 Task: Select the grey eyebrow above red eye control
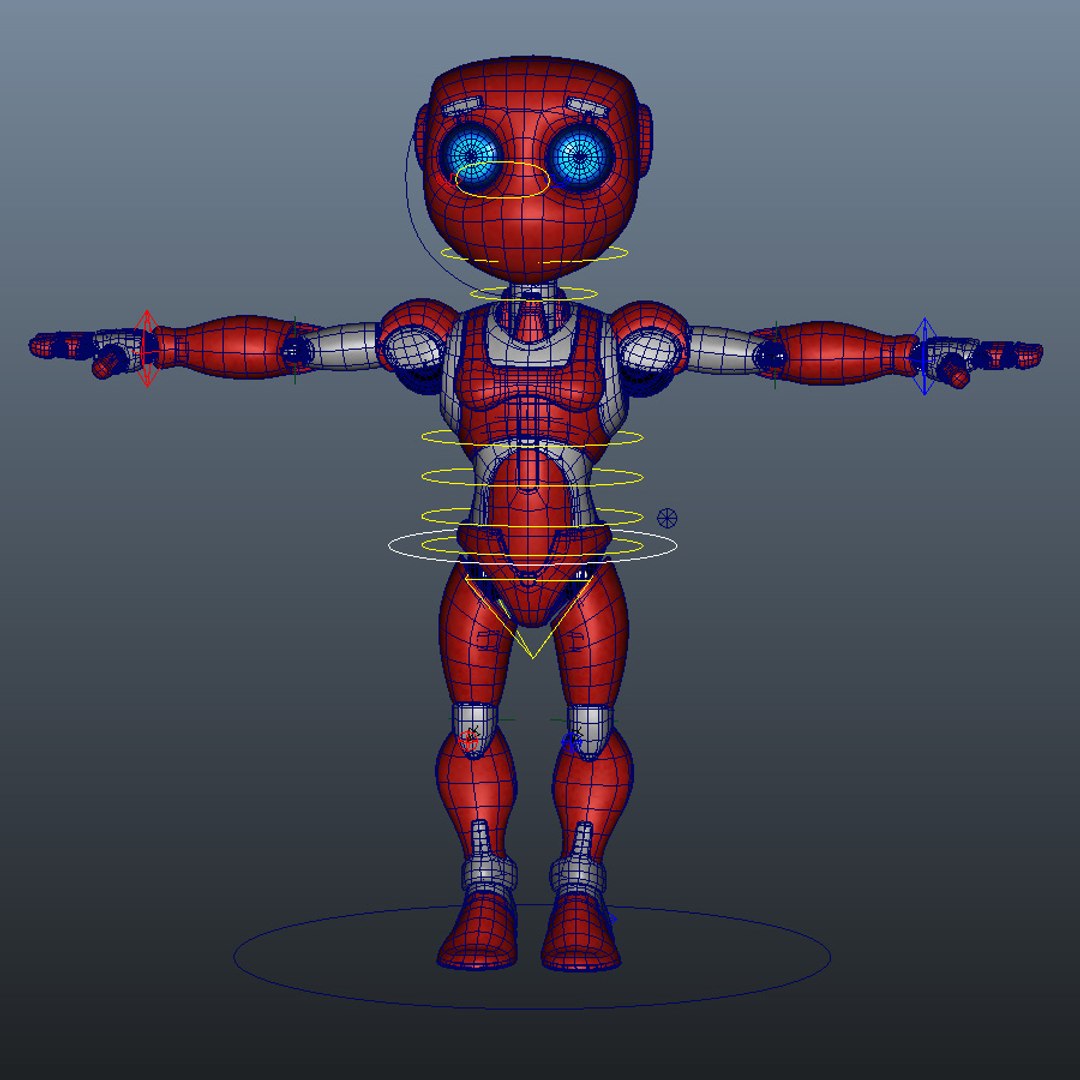tap(461, 107)
